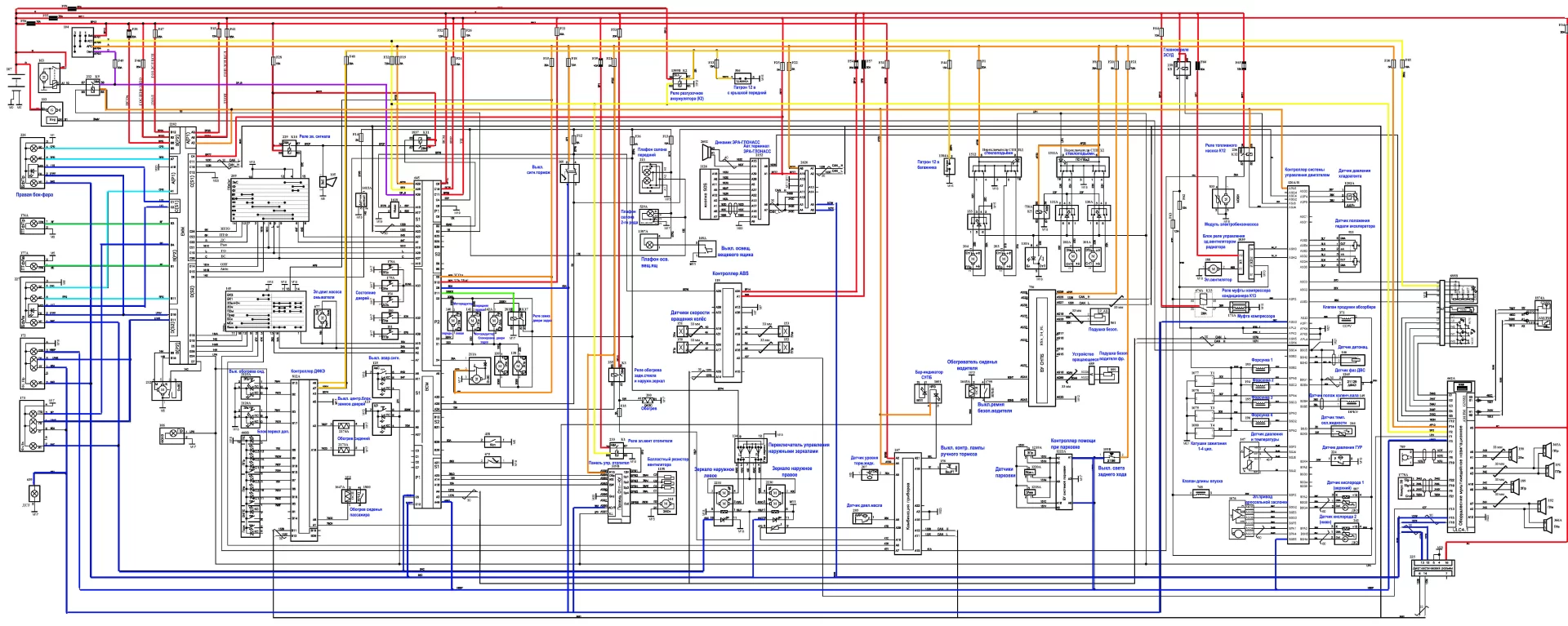Click the 'Правая бок-фара' label

pyautogui.click(x=35, y=195)
